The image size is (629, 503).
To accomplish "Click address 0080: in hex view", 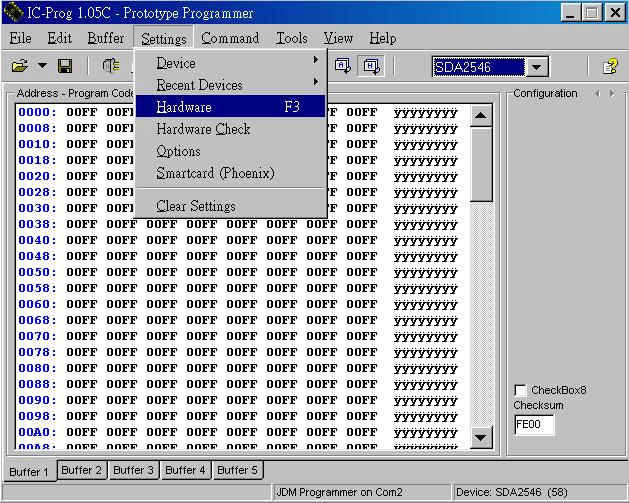I will click(37, 368).
